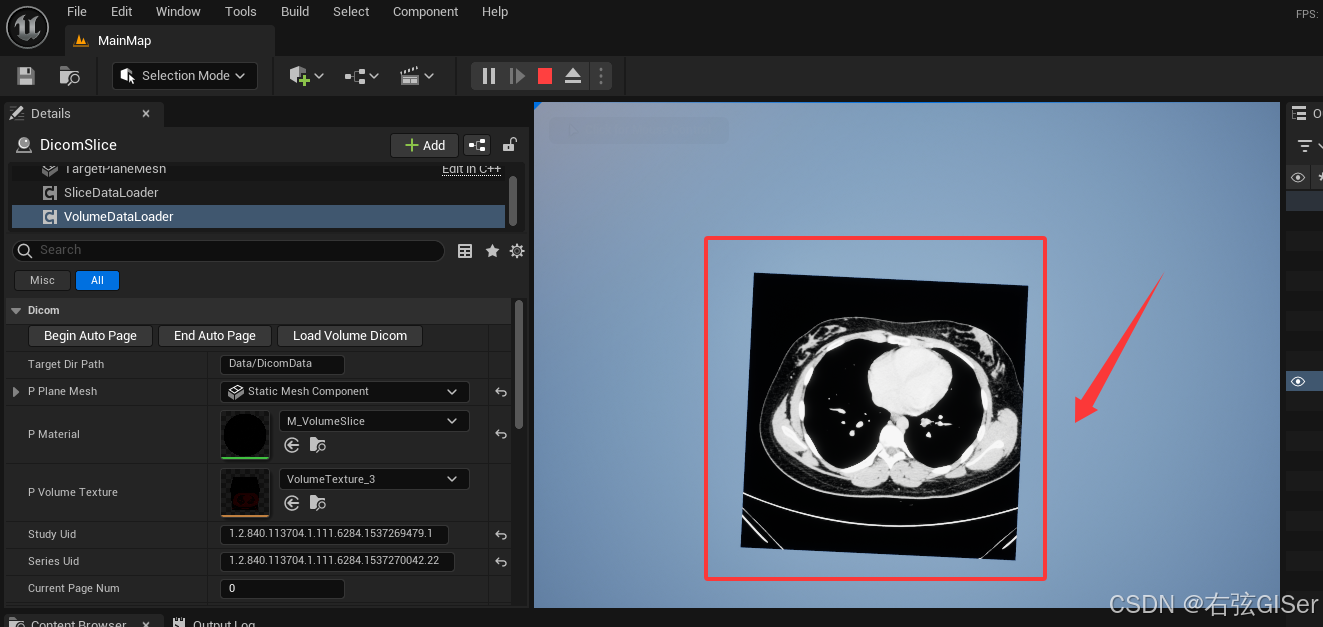Open the Selection Mode dropdown
This screenshot has width=1323, height=627.
(185, 76)
